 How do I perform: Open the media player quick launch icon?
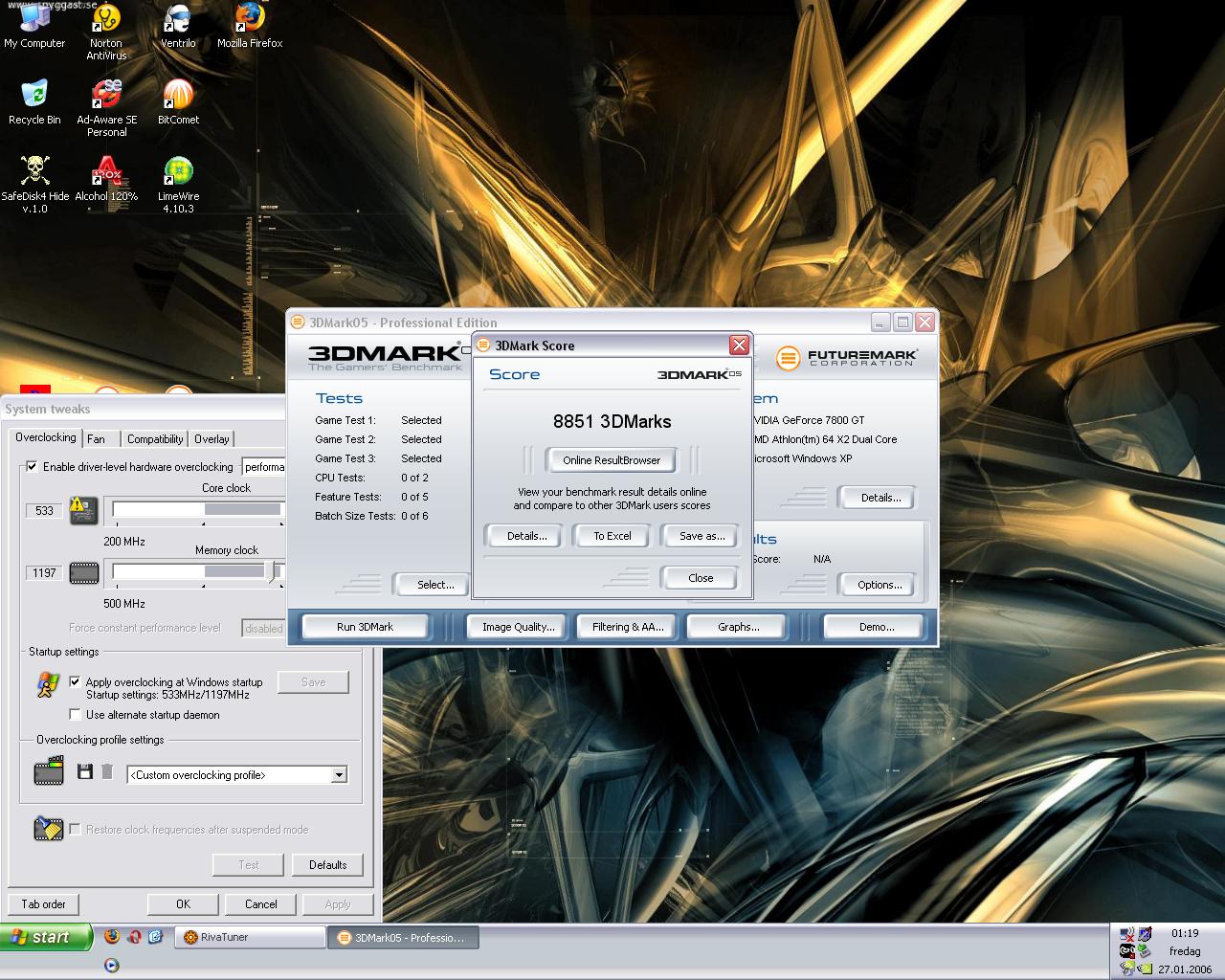click(x=112, y=965)
